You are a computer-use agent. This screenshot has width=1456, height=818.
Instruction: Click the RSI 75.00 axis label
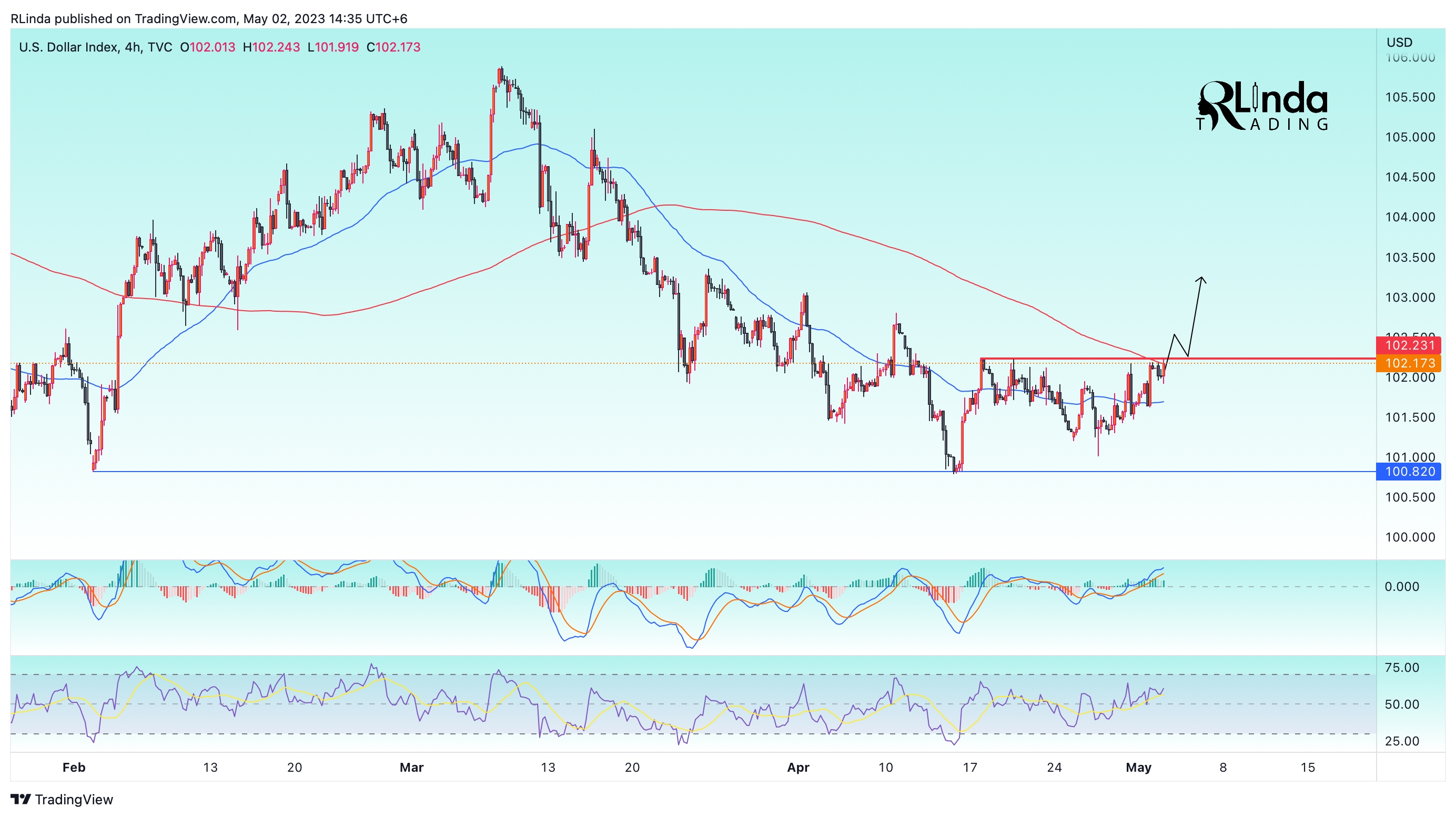point(1402,668)
